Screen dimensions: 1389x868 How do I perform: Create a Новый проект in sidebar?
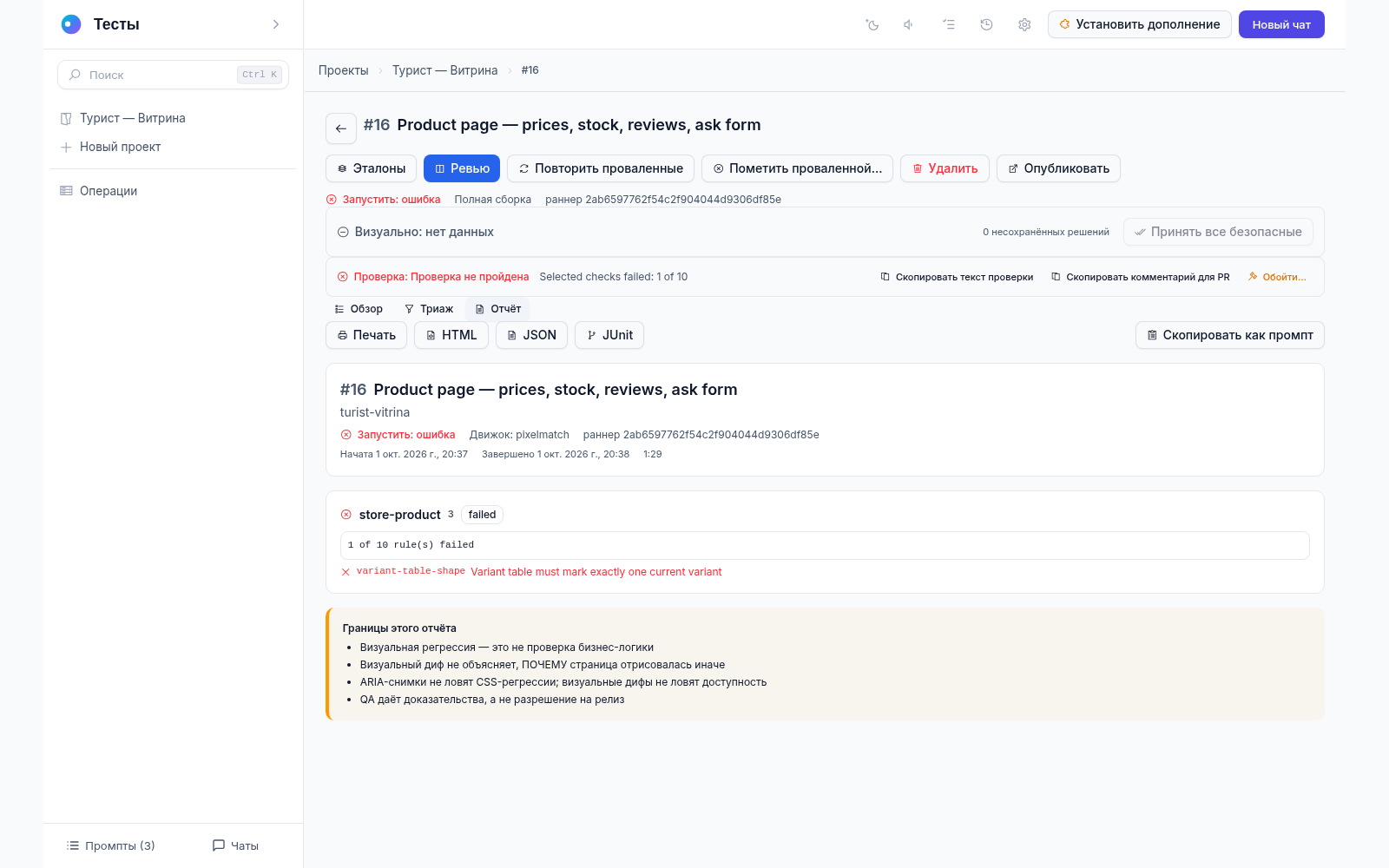point(173,147)
